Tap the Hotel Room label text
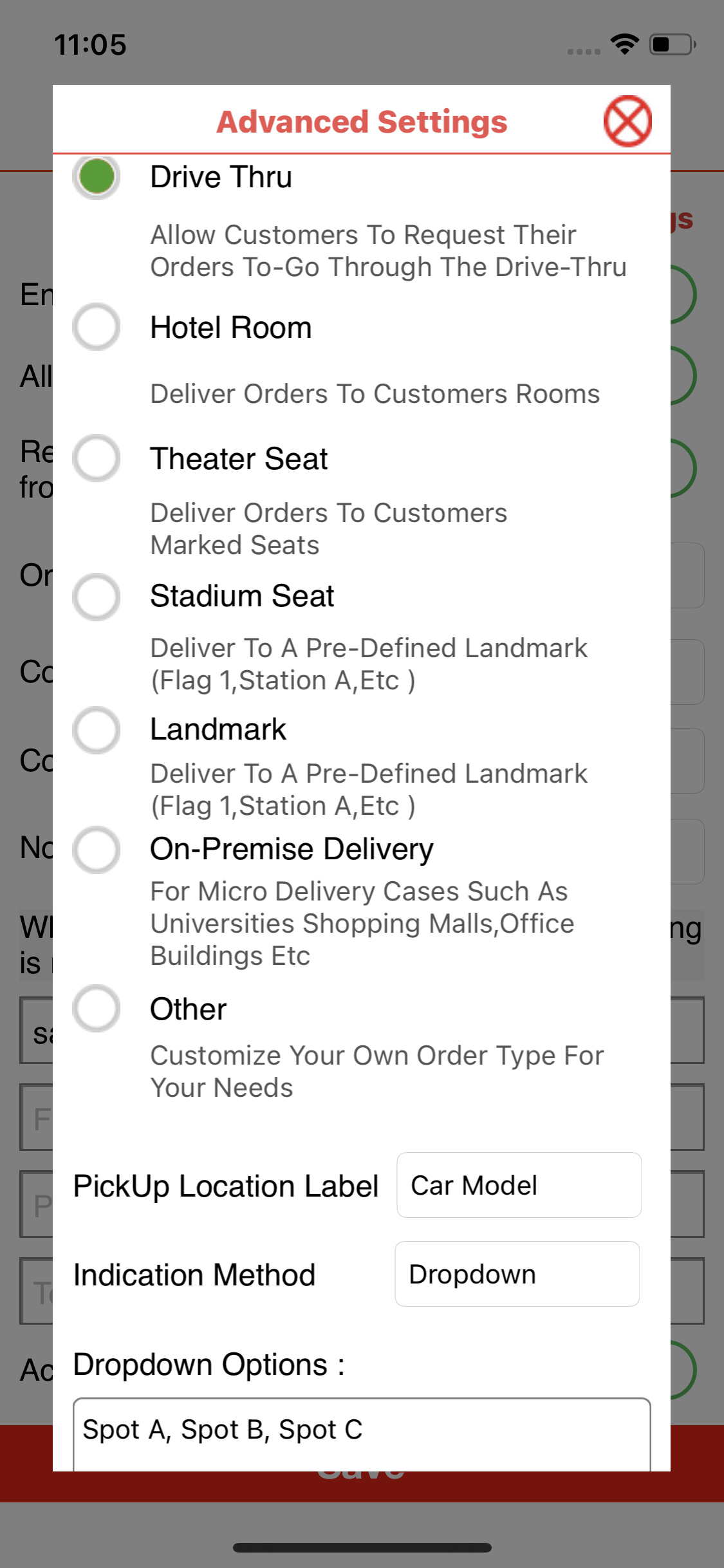Viewport: 724px width, 1568px height. [230, 328]
